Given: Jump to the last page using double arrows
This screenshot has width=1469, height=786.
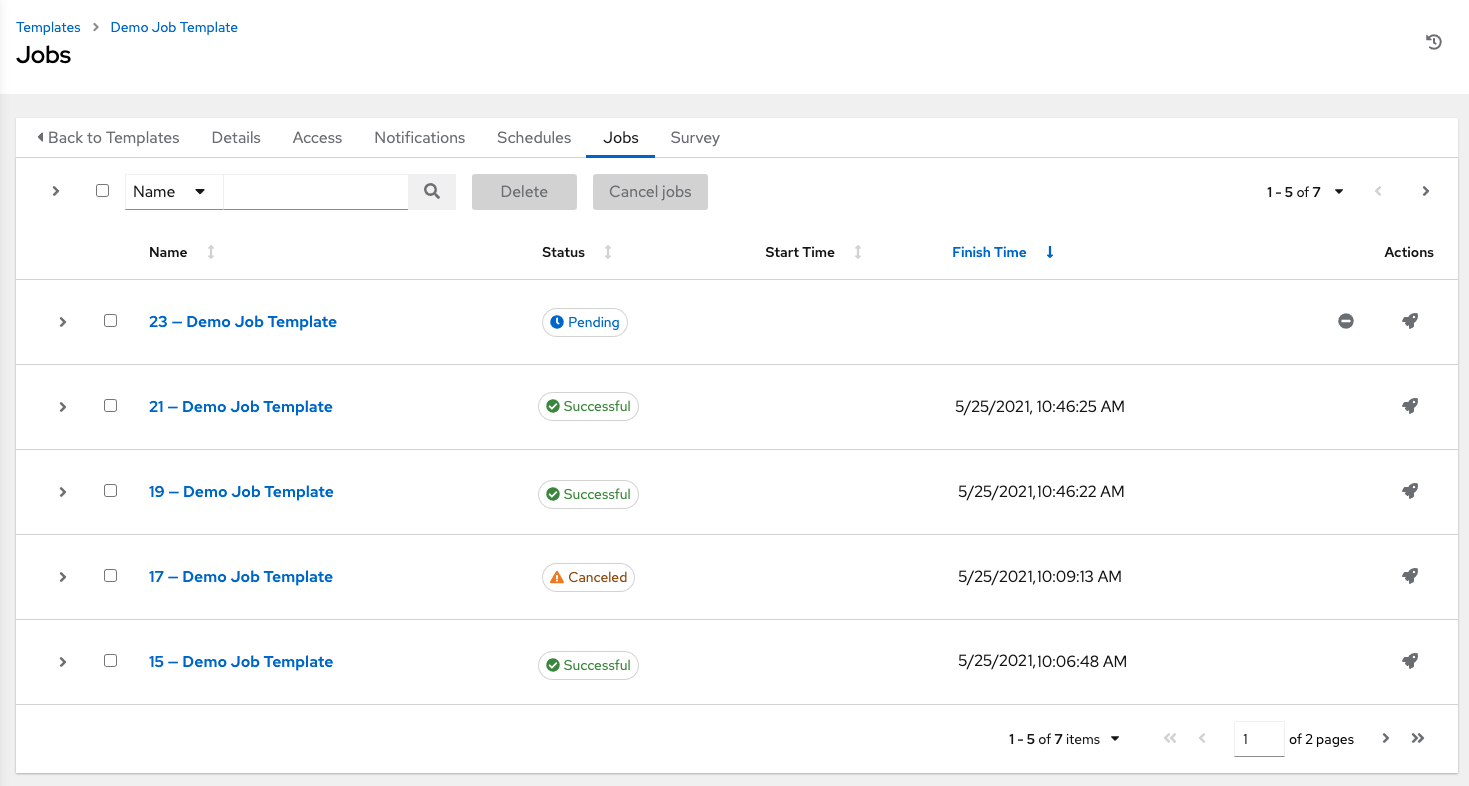Looking at the screenshot, I should 1417,738.
